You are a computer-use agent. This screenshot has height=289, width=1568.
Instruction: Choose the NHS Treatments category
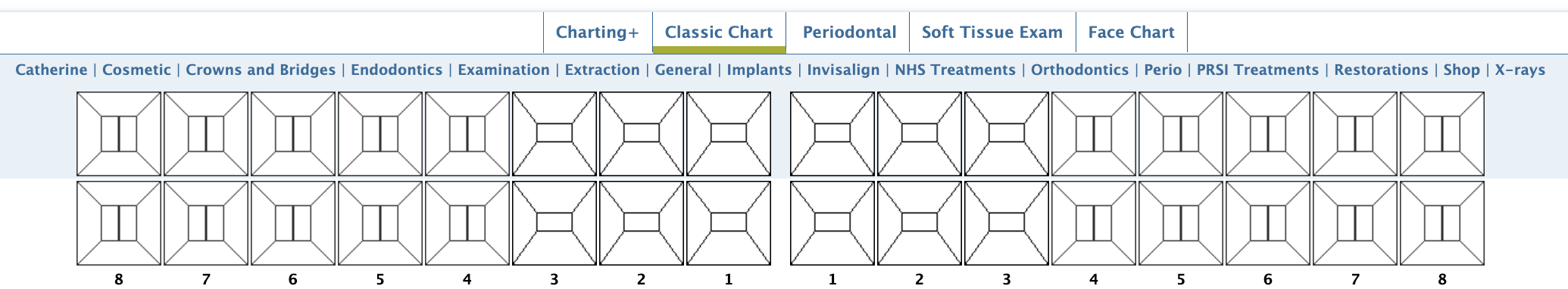point(955,70)
